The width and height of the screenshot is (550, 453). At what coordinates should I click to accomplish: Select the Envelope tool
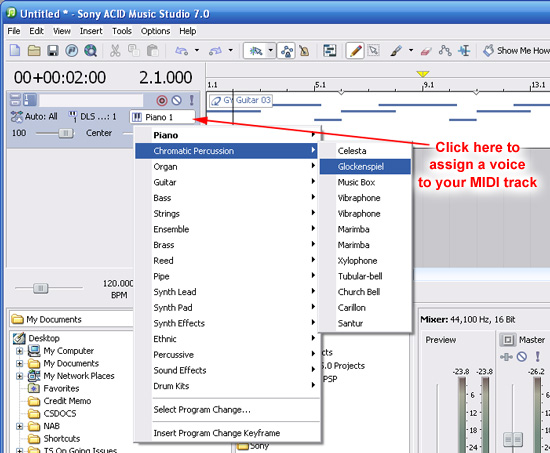click(445, 51)
